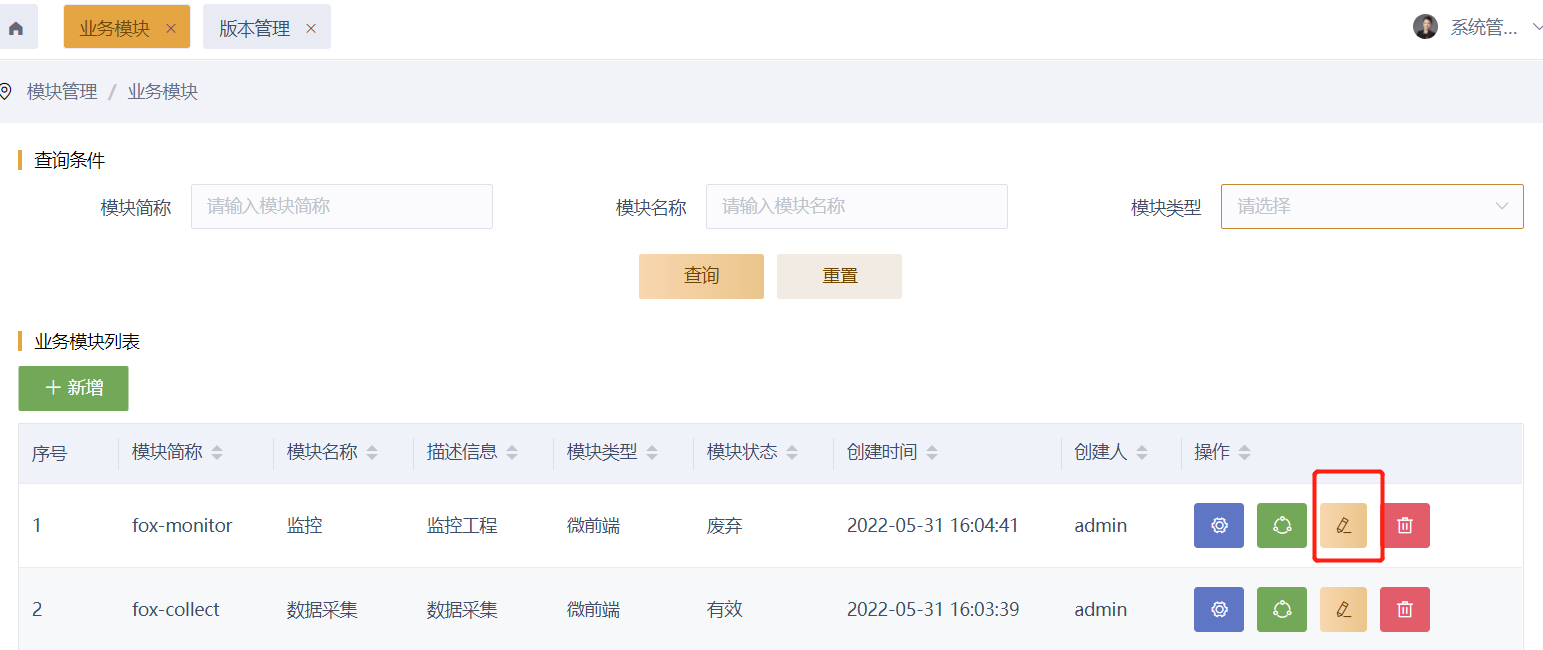This screenshot has height=650, width=1543.
Task: Open the 模块类型 dropdown
Action: coord(1371,206)
